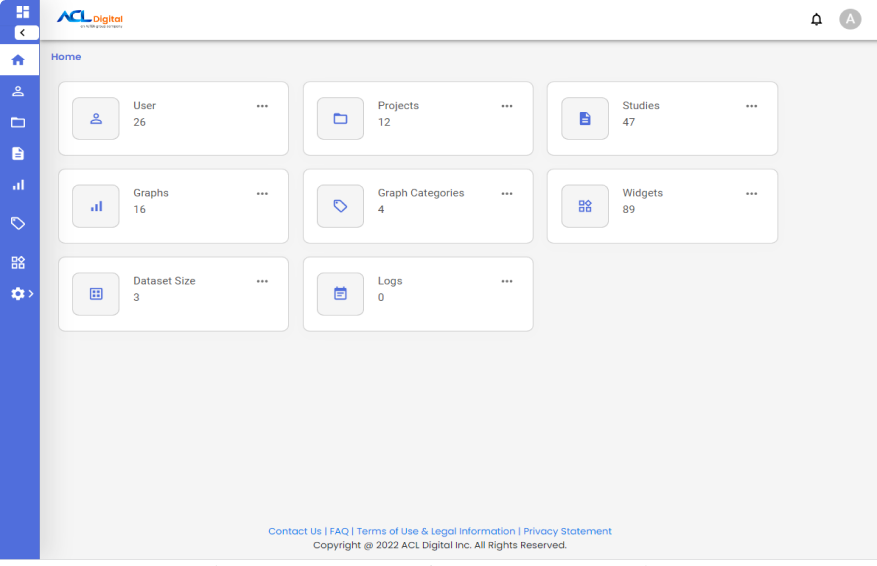The image size is (877, 566).
Task: Open the Studies card more options menu
Action: pyautogui.click(x=752, y=106)
